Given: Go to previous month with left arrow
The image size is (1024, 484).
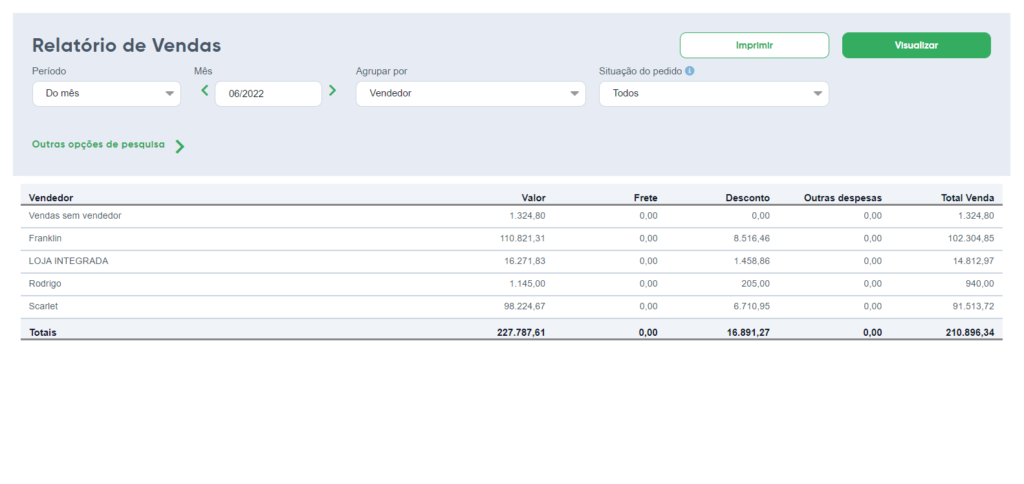Looking at the screenshot, I should coord(204,91).
